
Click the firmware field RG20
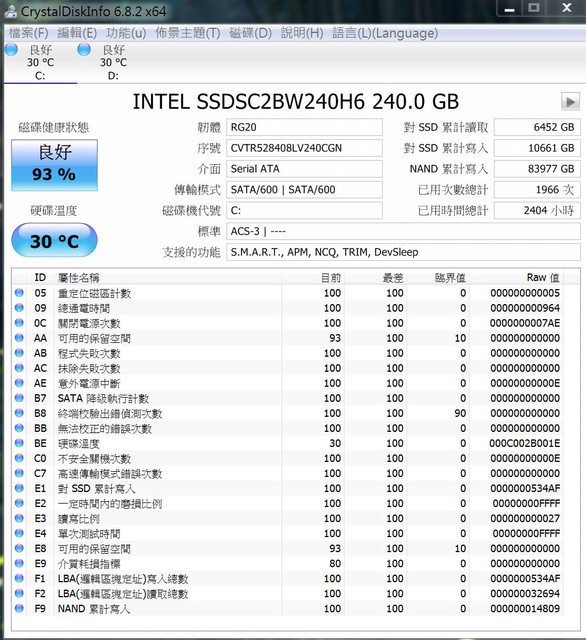pos(304,127)
